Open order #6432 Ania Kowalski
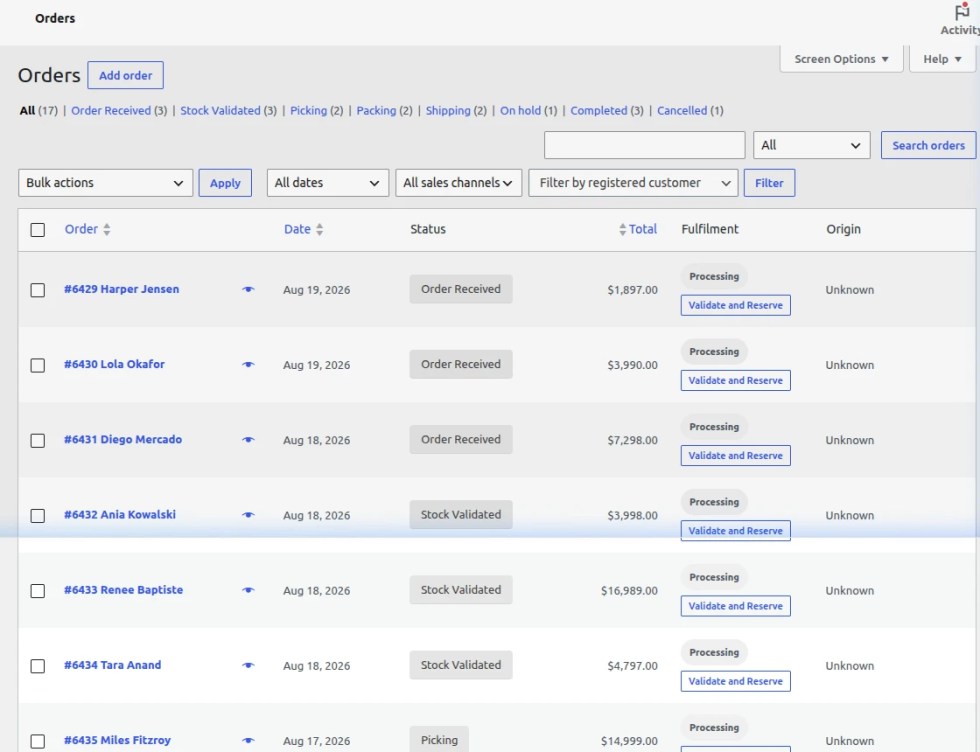The height and width of the screenshot is (752, 980). [120, 514]
